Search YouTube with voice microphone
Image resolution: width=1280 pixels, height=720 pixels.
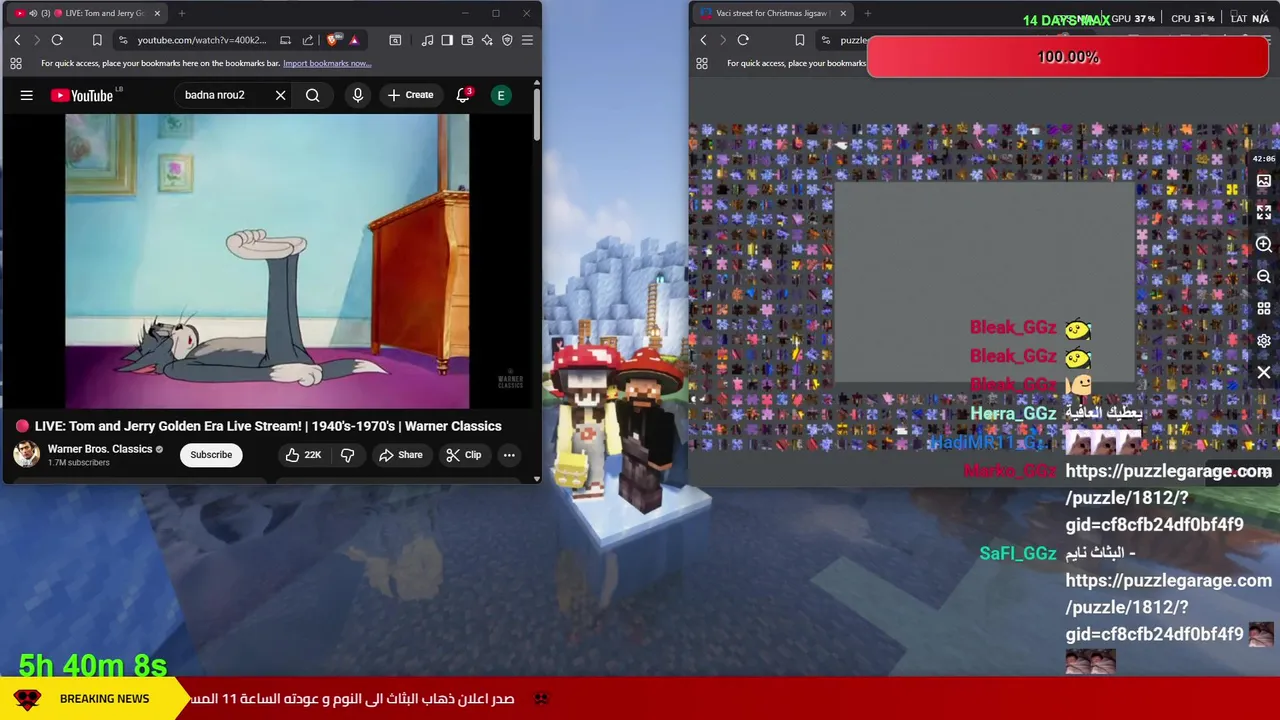pos(358,95)
